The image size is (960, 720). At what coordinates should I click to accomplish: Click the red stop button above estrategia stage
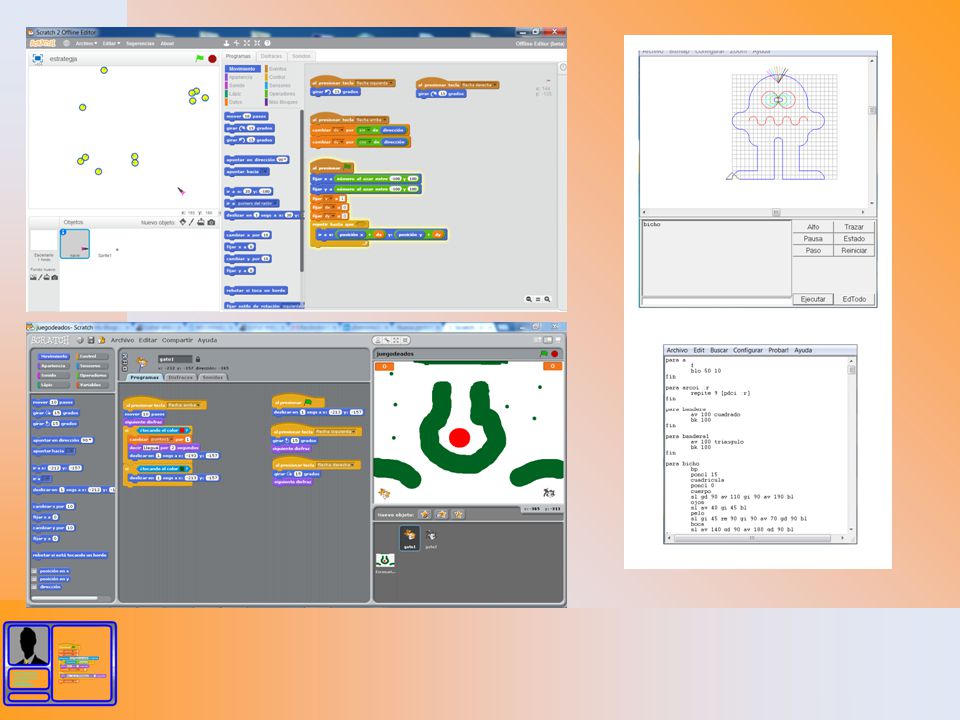(x=212, y=59)
